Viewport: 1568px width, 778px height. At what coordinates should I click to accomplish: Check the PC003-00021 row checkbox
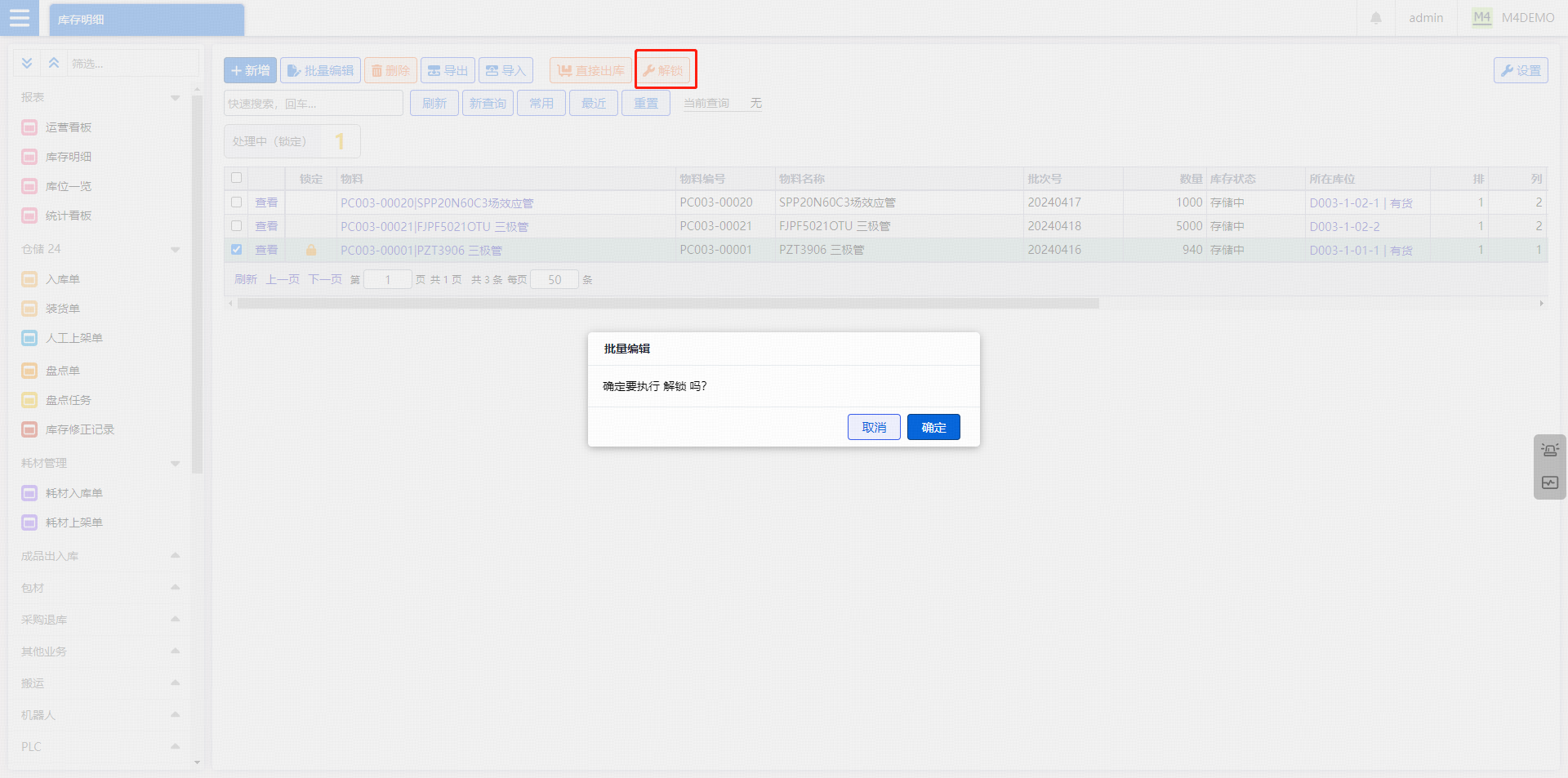point(236,225)
